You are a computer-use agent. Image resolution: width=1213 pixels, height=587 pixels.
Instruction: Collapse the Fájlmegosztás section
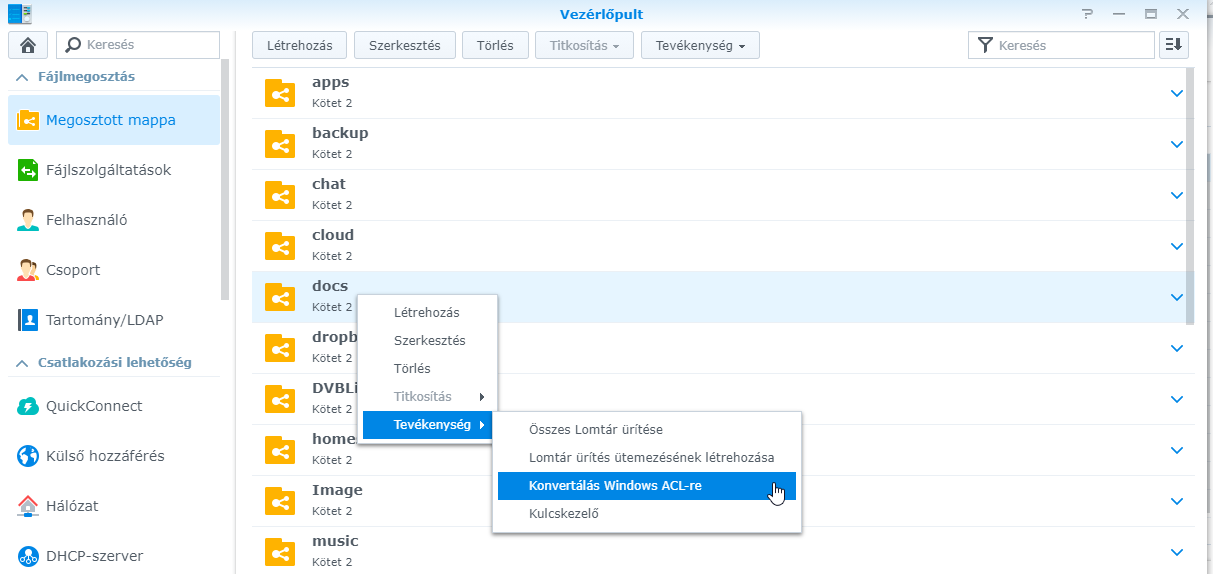tap(22, 77)
